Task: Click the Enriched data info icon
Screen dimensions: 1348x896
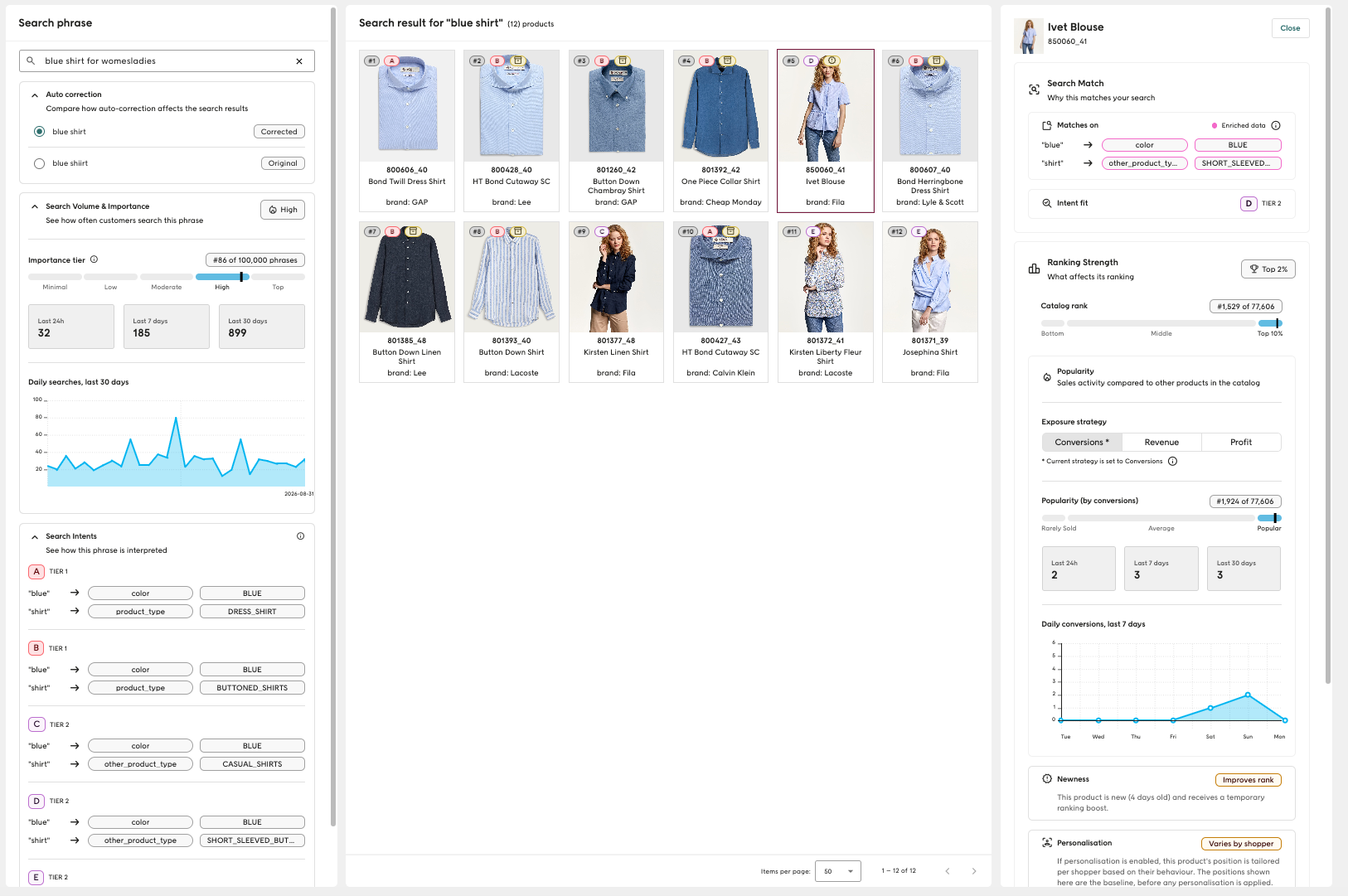Action: (1276, 126)
